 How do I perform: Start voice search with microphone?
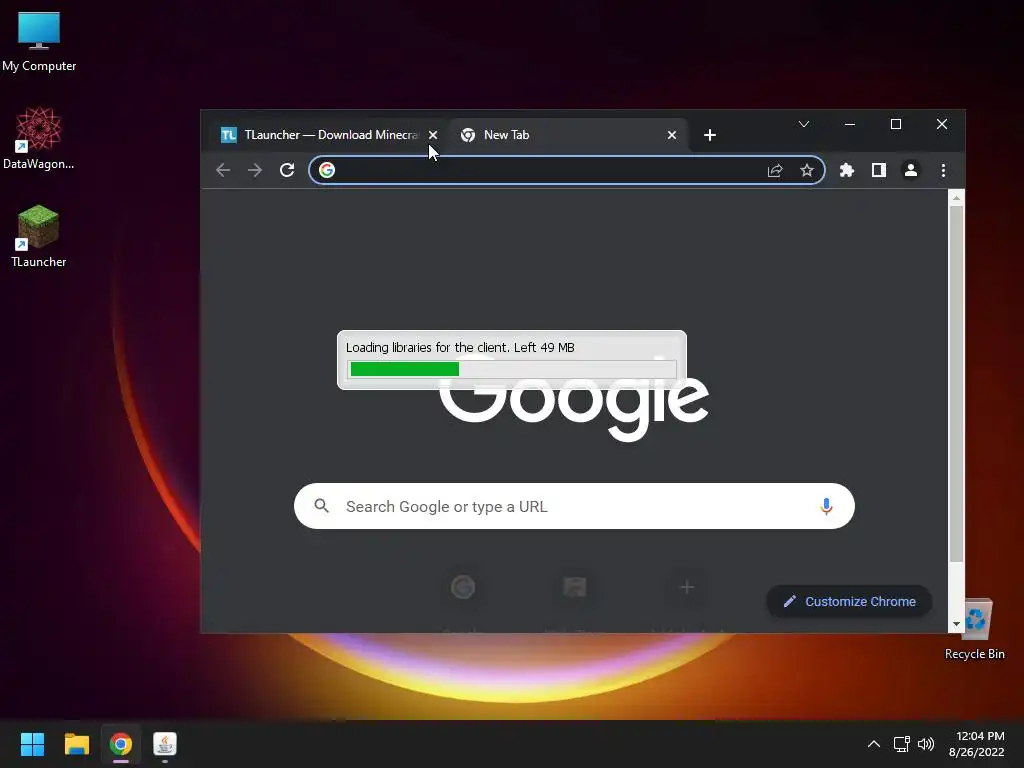coord(826,506)
